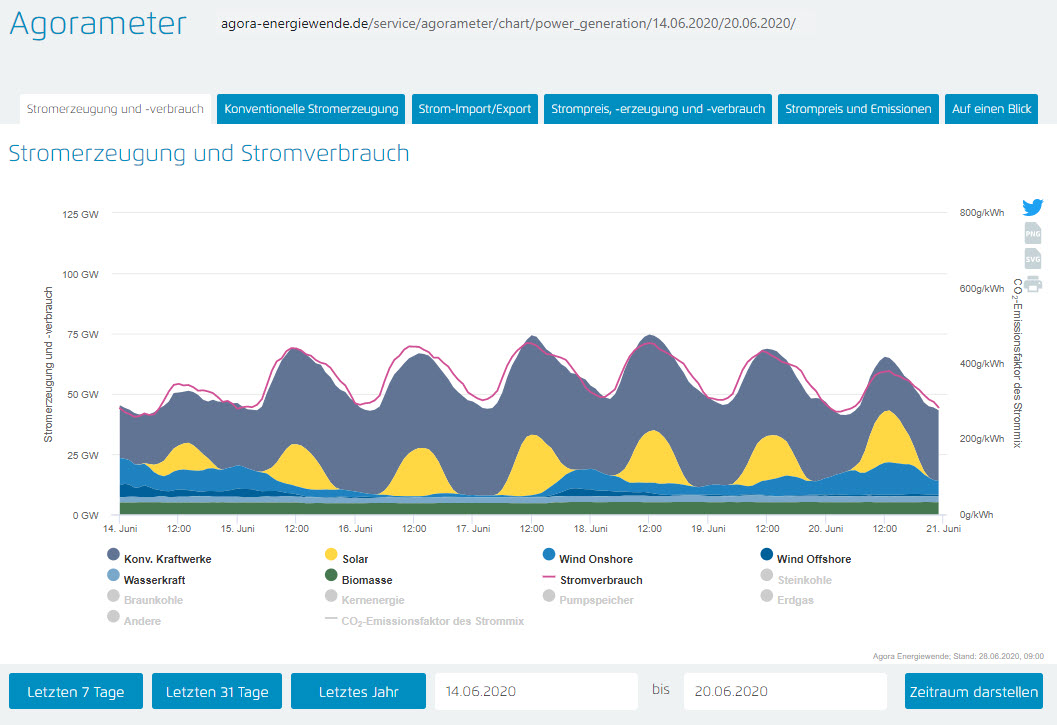Image resolution: width=1057 pixels, height=725 pixels.
Task: Hide the Wasserkraft series
Action: [x=153, y=580]
